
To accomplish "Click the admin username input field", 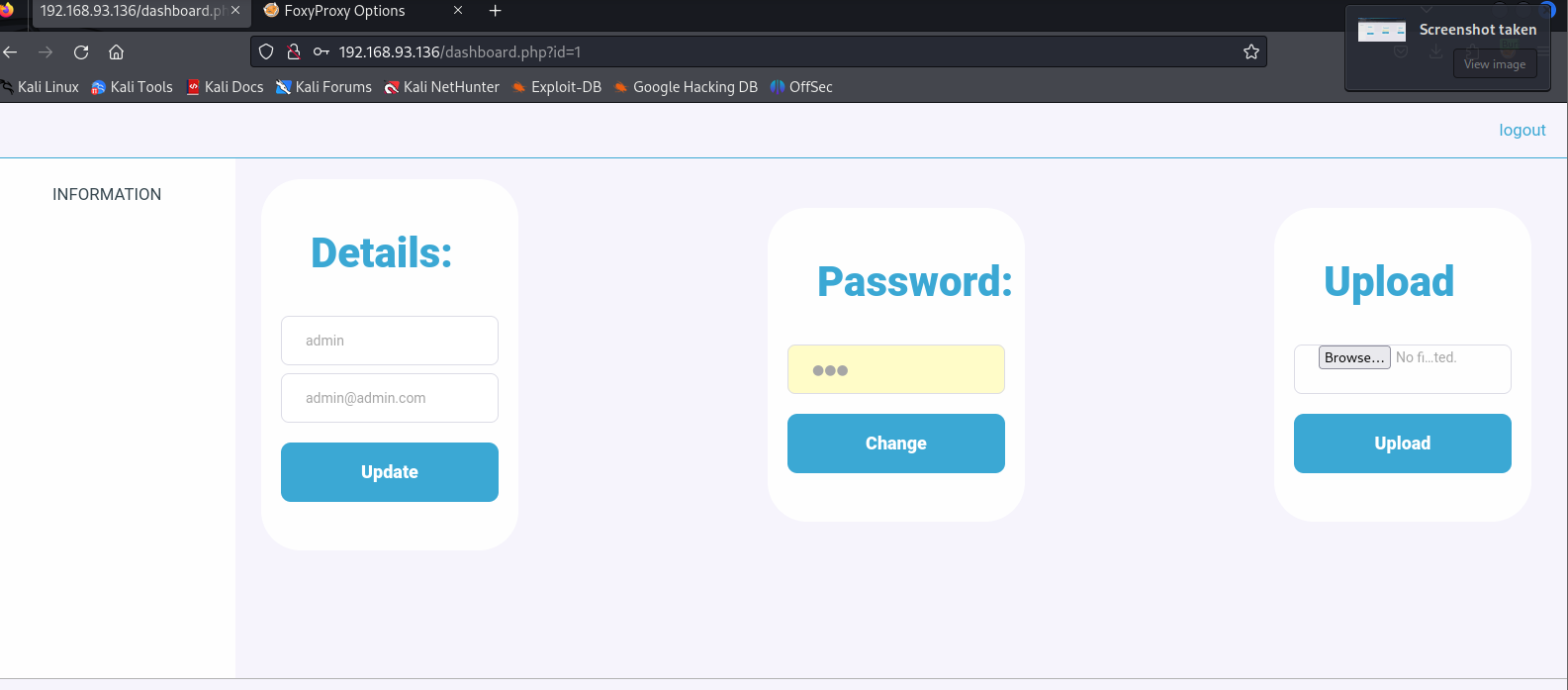I will [390, 341].
